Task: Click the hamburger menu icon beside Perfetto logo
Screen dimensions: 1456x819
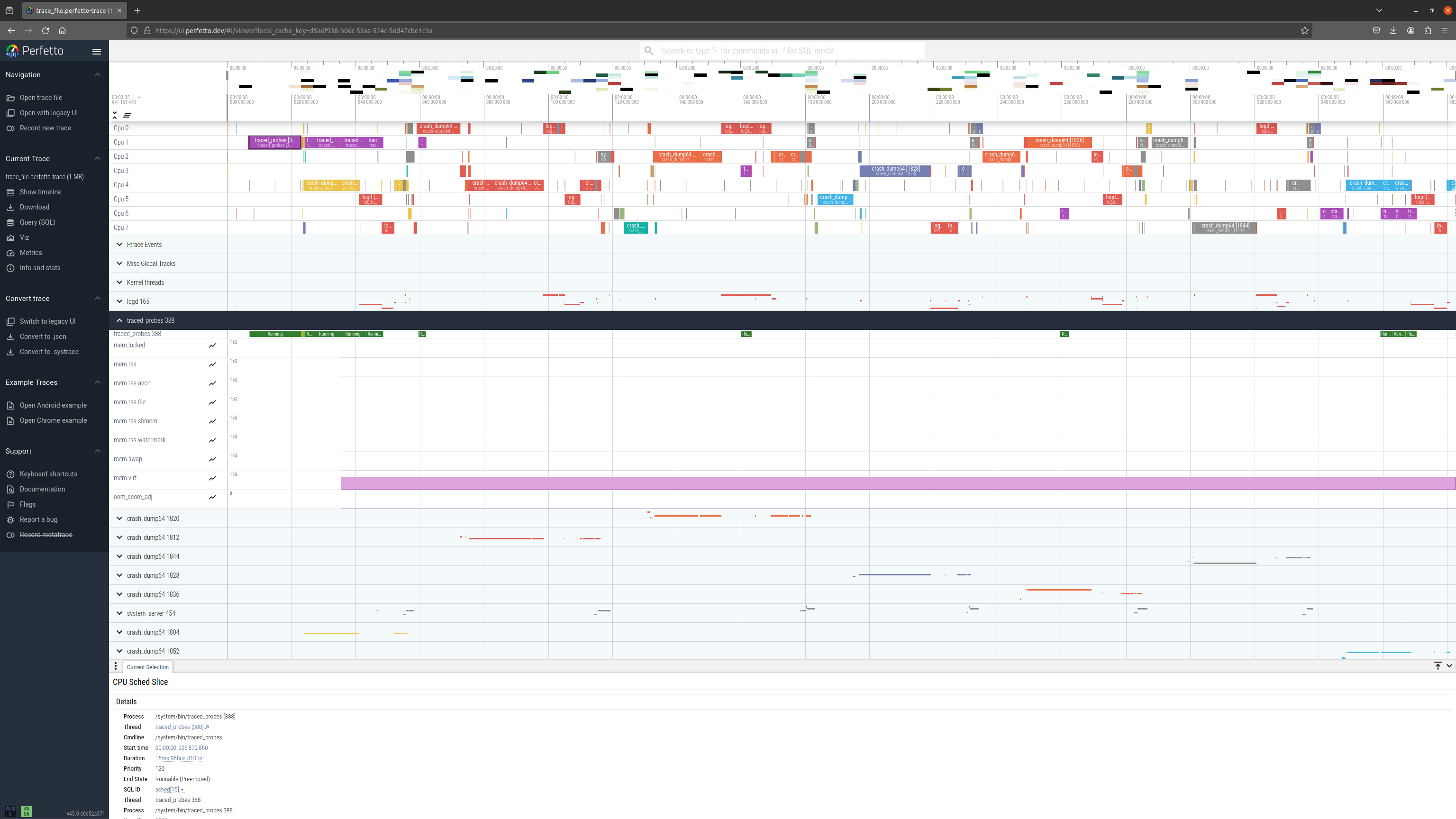Action: (x=97, y=52)
